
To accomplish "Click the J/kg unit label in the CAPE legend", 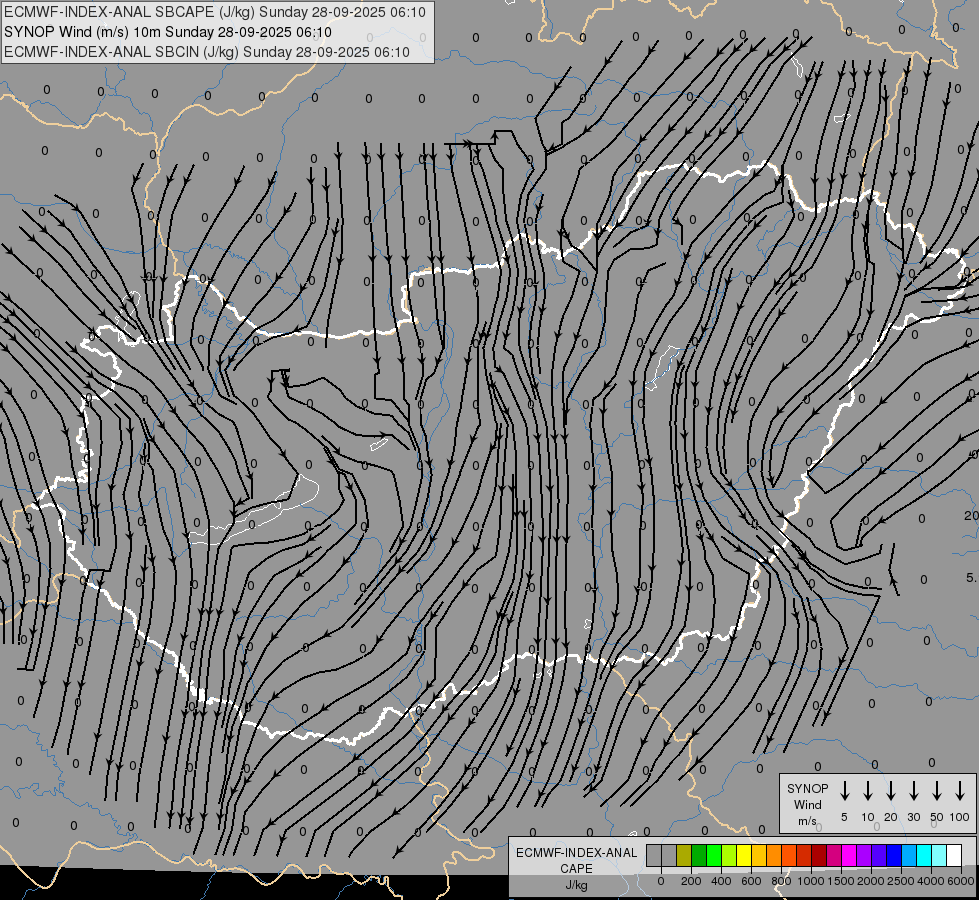I will [x=576, y=885].
